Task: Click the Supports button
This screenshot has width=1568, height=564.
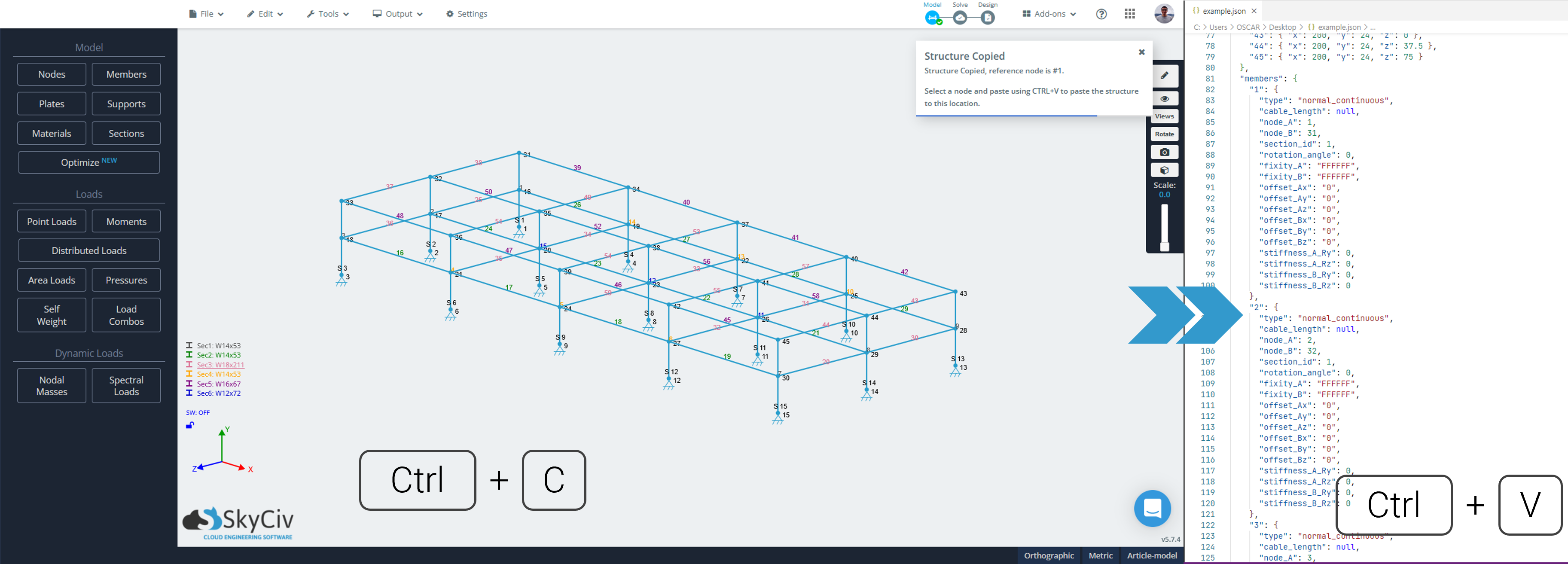Action: point(126,104)
